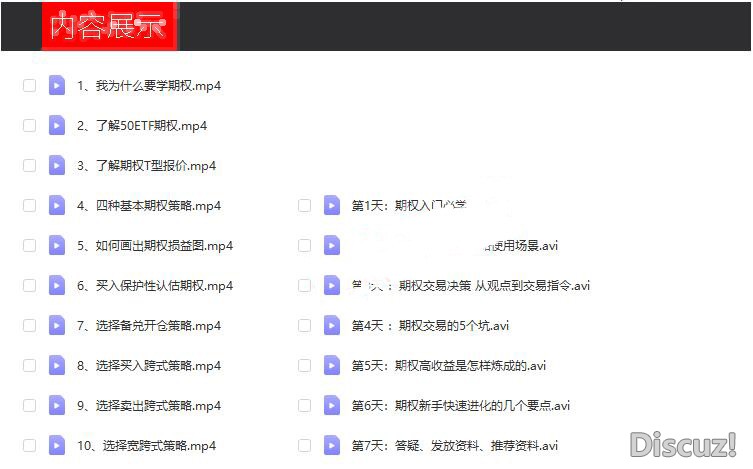Screen dimensions: 753x469
Task: Open file name 第5天：期权高收益是怎样炼成的.avi
Action: coord(449,366)
